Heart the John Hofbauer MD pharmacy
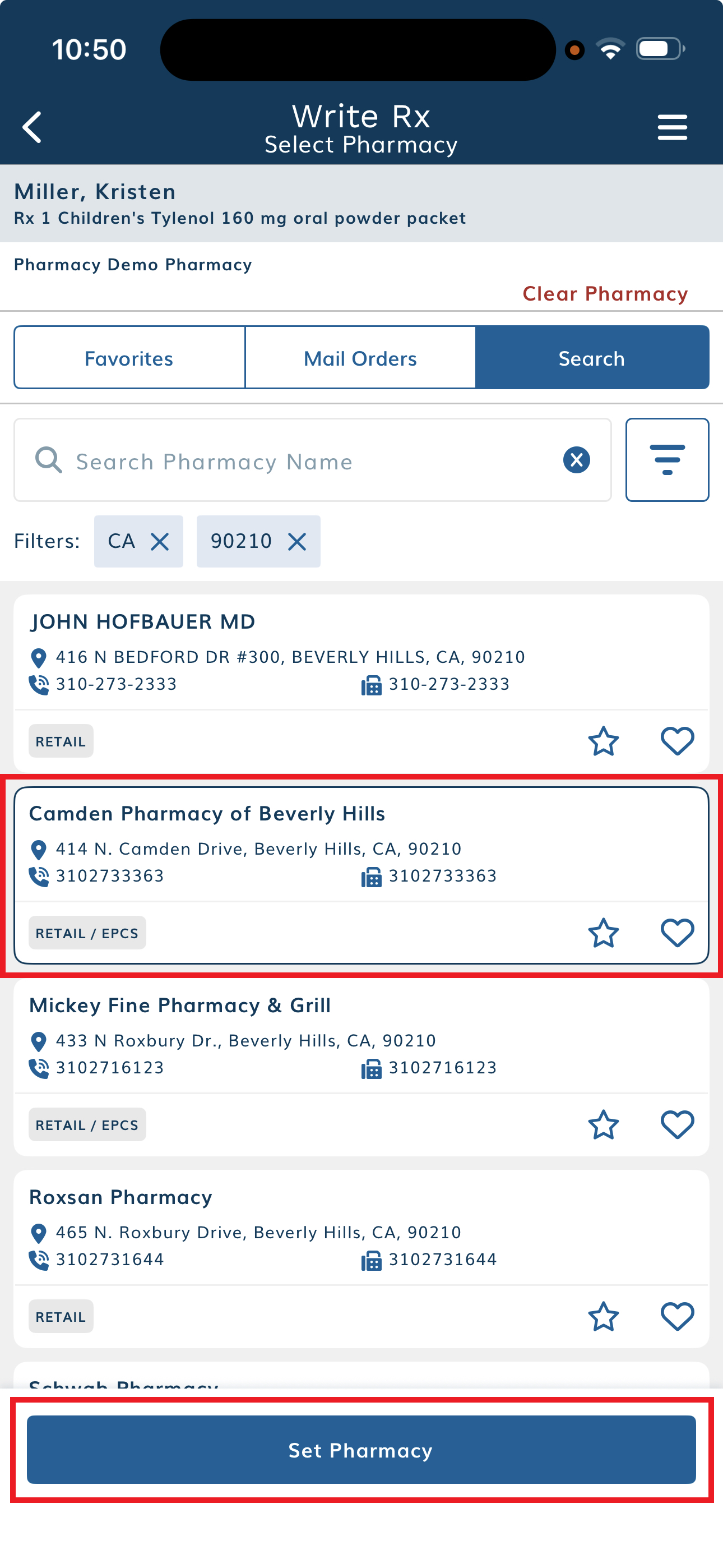 point(676,741)
